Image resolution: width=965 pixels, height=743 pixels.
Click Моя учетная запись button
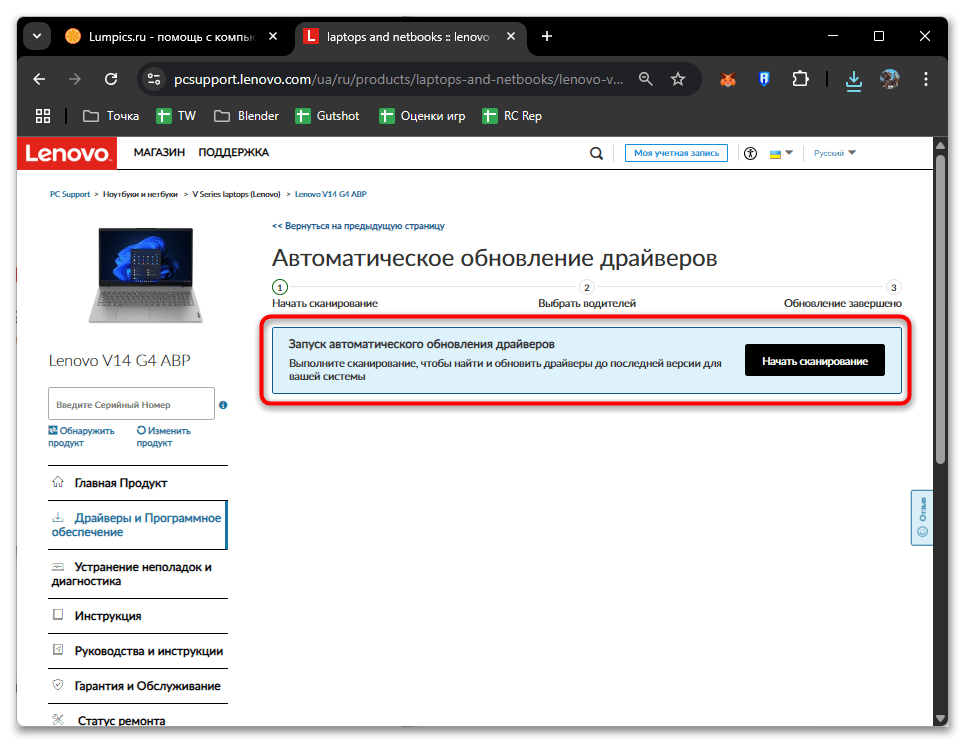coord(676,153)
